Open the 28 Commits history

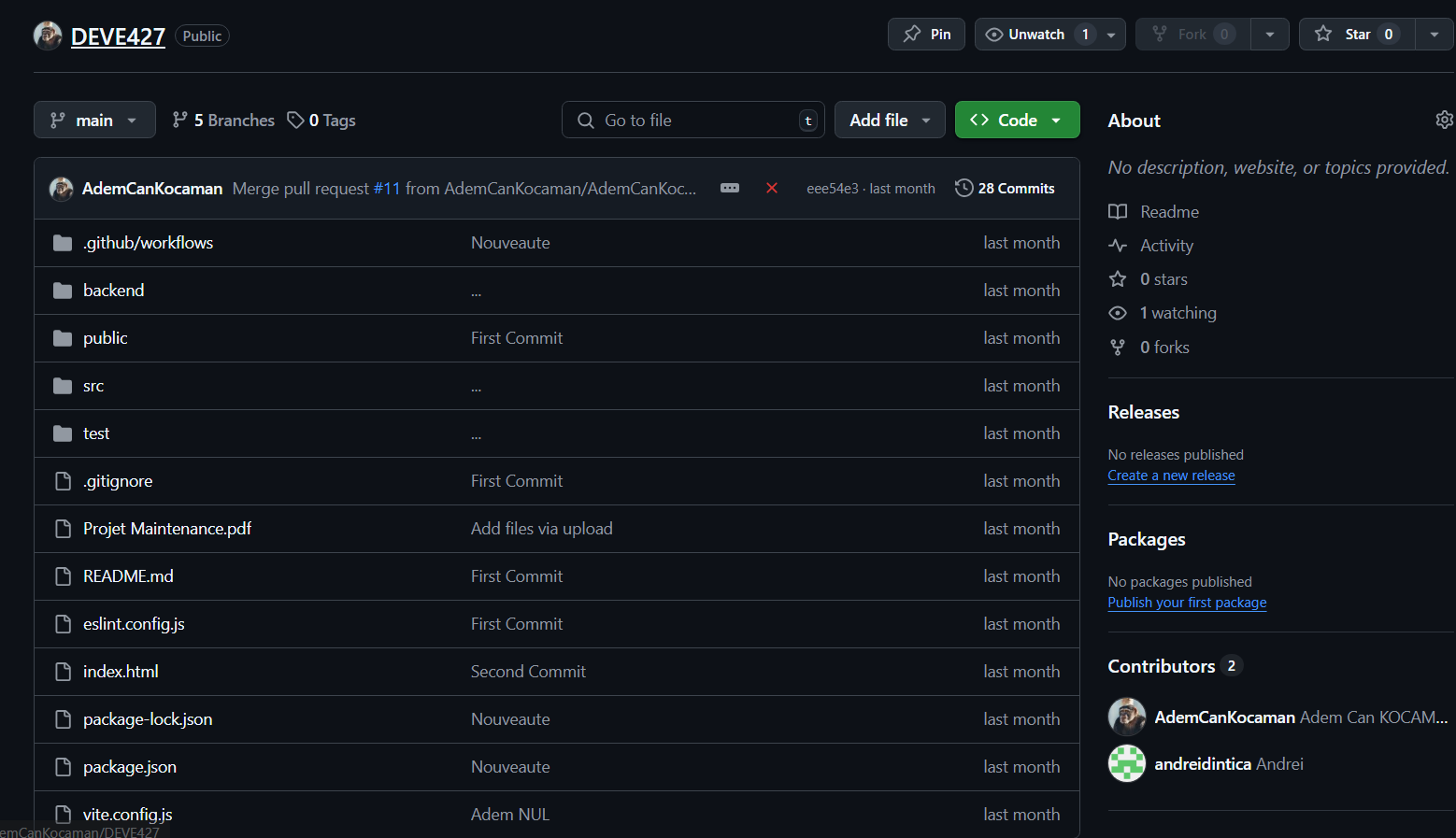tap(1005, 189)
